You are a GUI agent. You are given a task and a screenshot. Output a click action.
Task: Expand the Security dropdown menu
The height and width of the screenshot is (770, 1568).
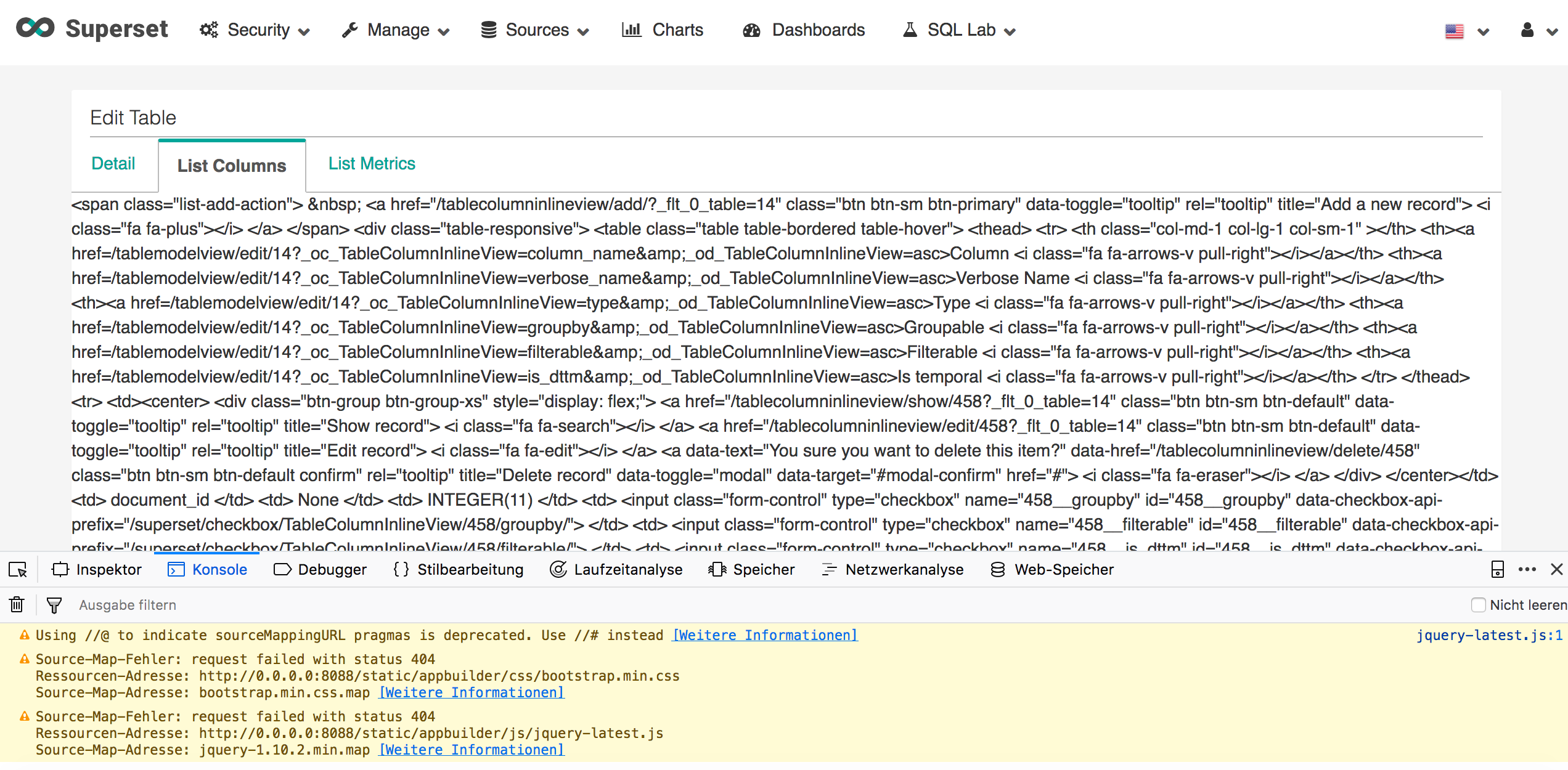point(304,32)
